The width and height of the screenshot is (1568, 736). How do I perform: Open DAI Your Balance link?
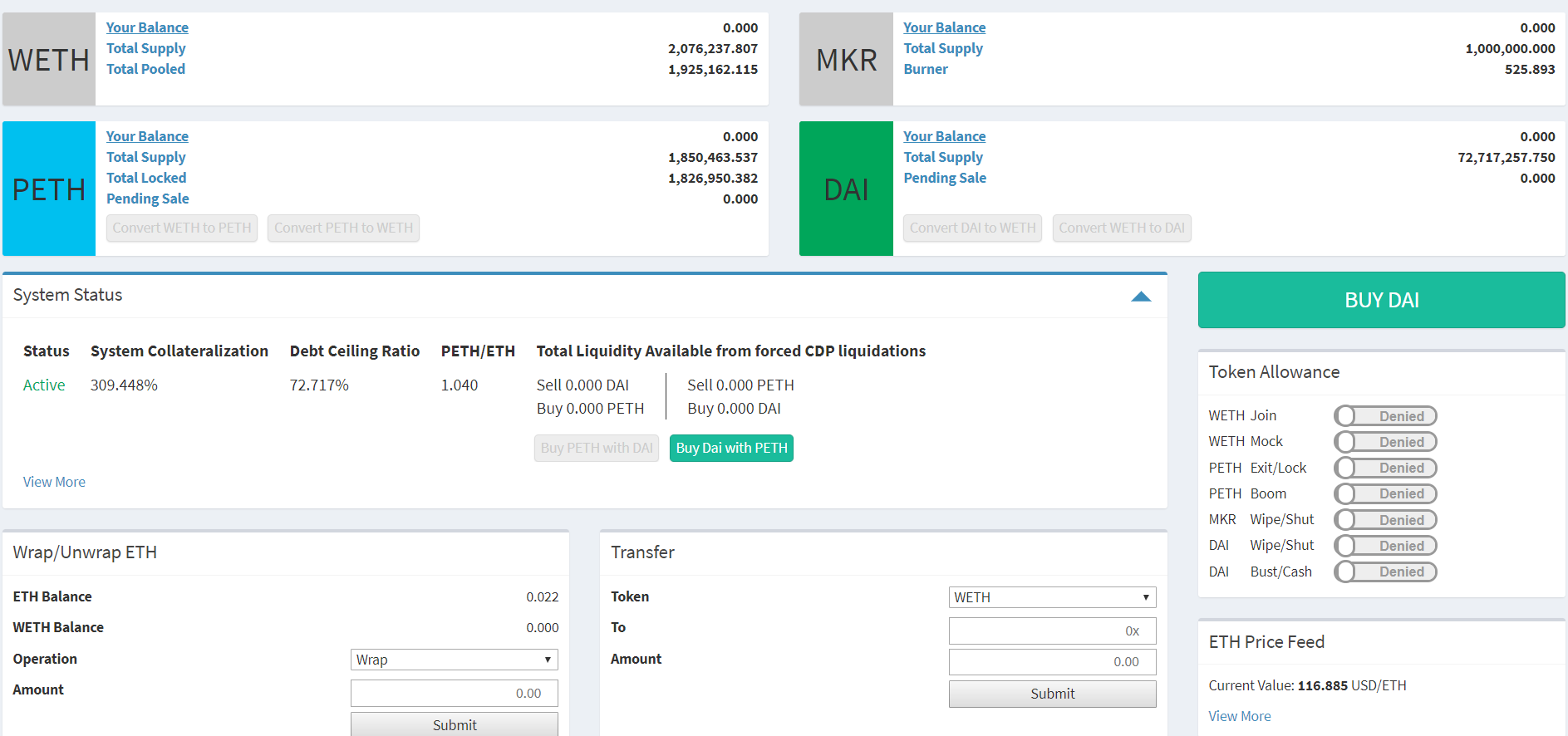pyautogui.click(x=945, y=136)
